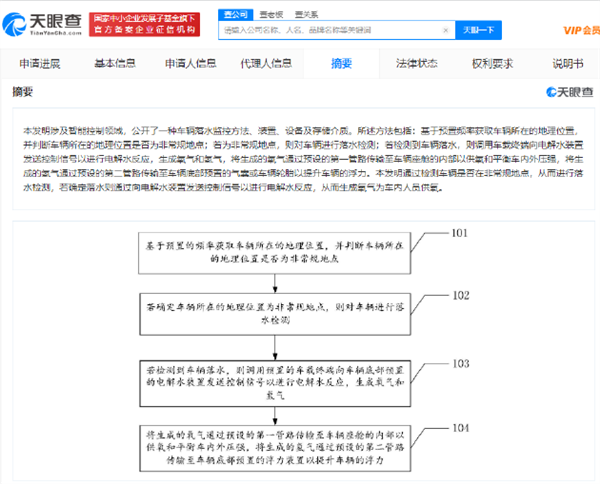Image resolution: width=600 pixels, height=484 pixels.
Task: Open the red official credit agency banner
Action: 145,24
